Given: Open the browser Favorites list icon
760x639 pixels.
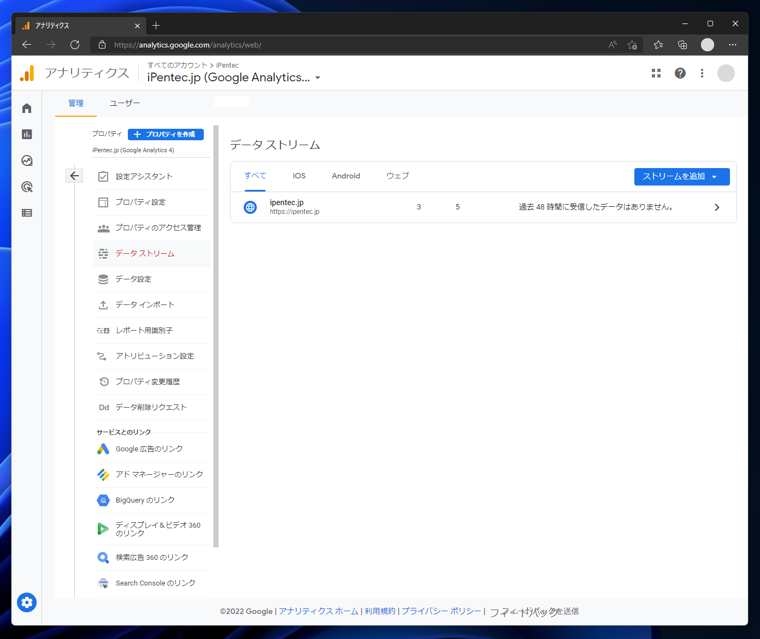Looking at the screenshot, I should [x=658, y=45].
